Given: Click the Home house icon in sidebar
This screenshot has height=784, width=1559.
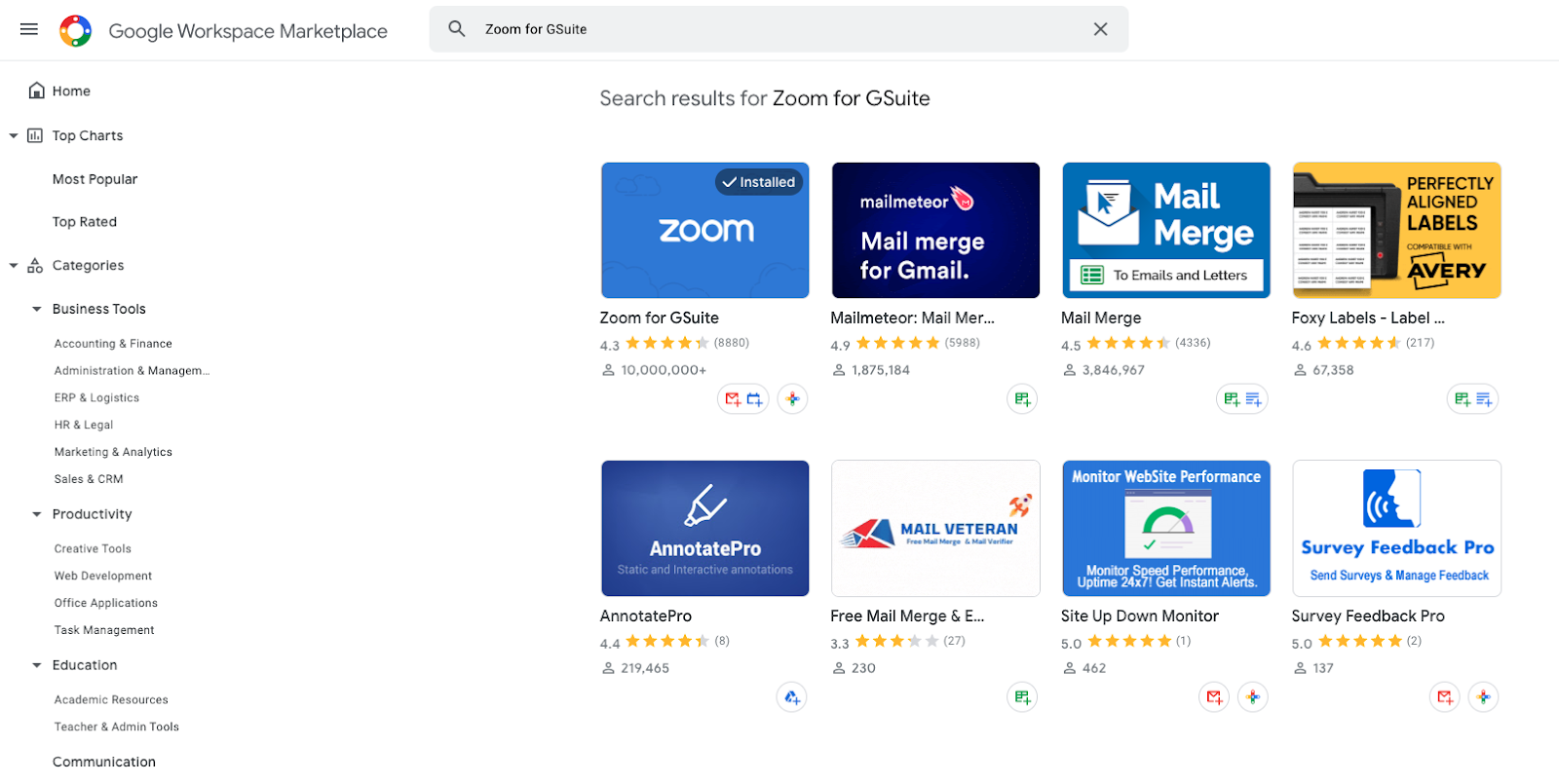Looking at the screenshot, I should [x=37, y=91].
